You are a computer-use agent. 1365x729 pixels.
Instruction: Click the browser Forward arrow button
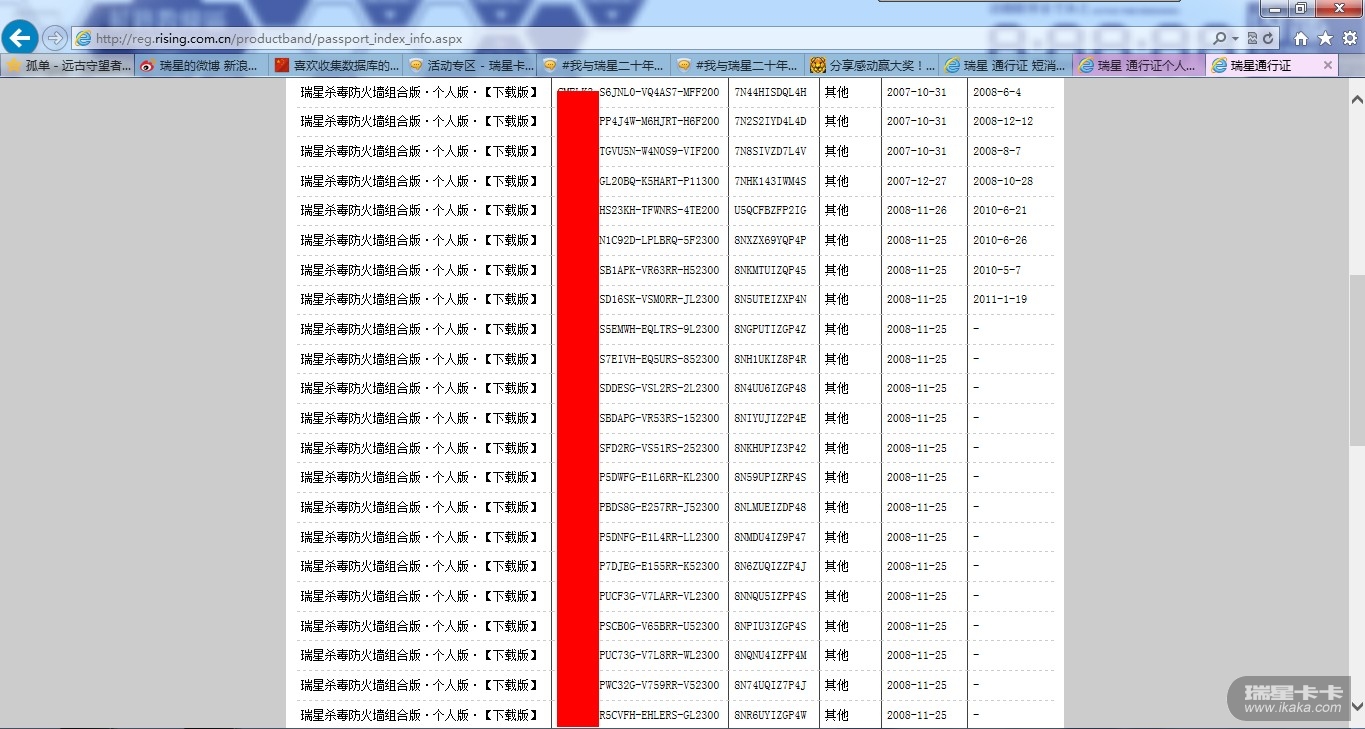point(55,38)
